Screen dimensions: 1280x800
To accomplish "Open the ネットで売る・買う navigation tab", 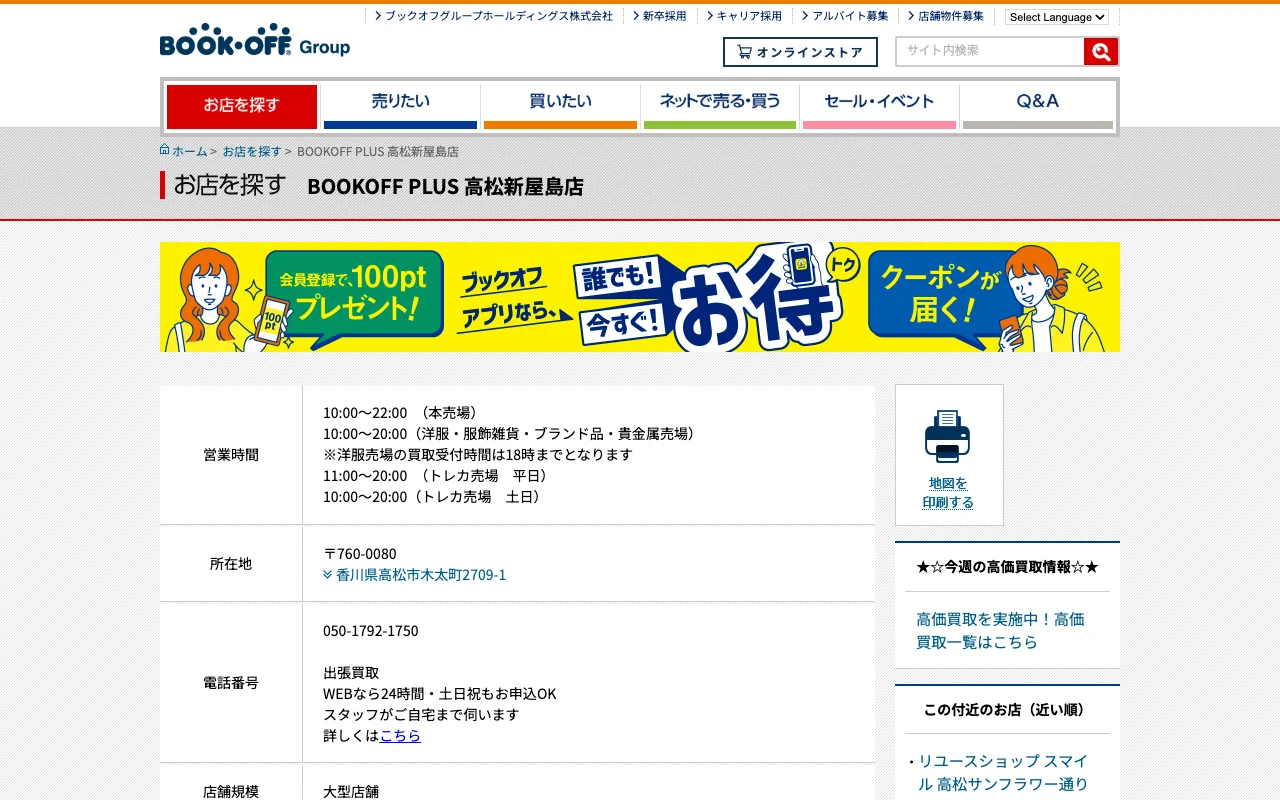I will click(x=720, y=106).
